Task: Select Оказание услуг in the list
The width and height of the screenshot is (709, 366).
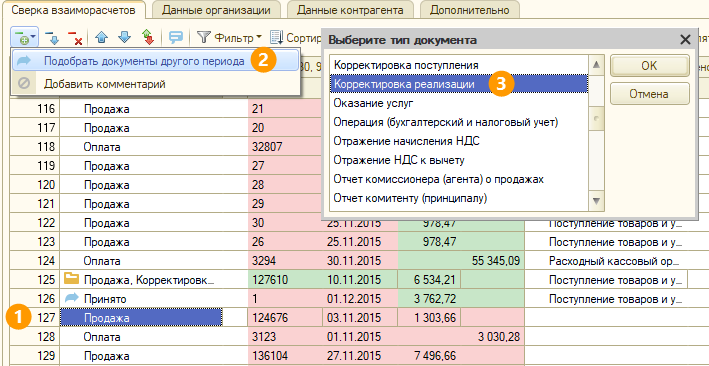Action: tap(458, 103)
